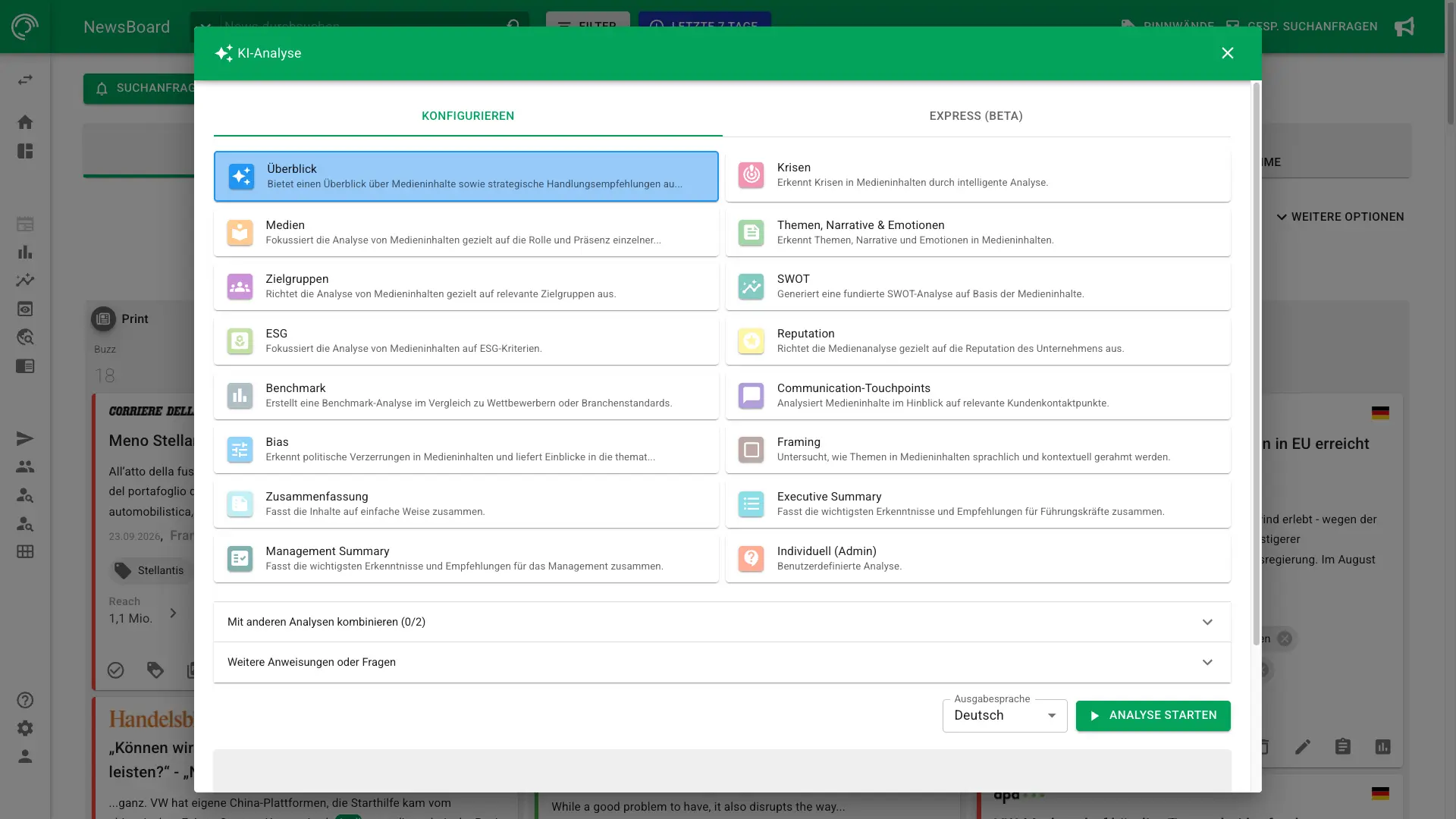The image size is (1456, 819).
Task: Select the Bias sliders icon
Action: (x=240, y=450)
